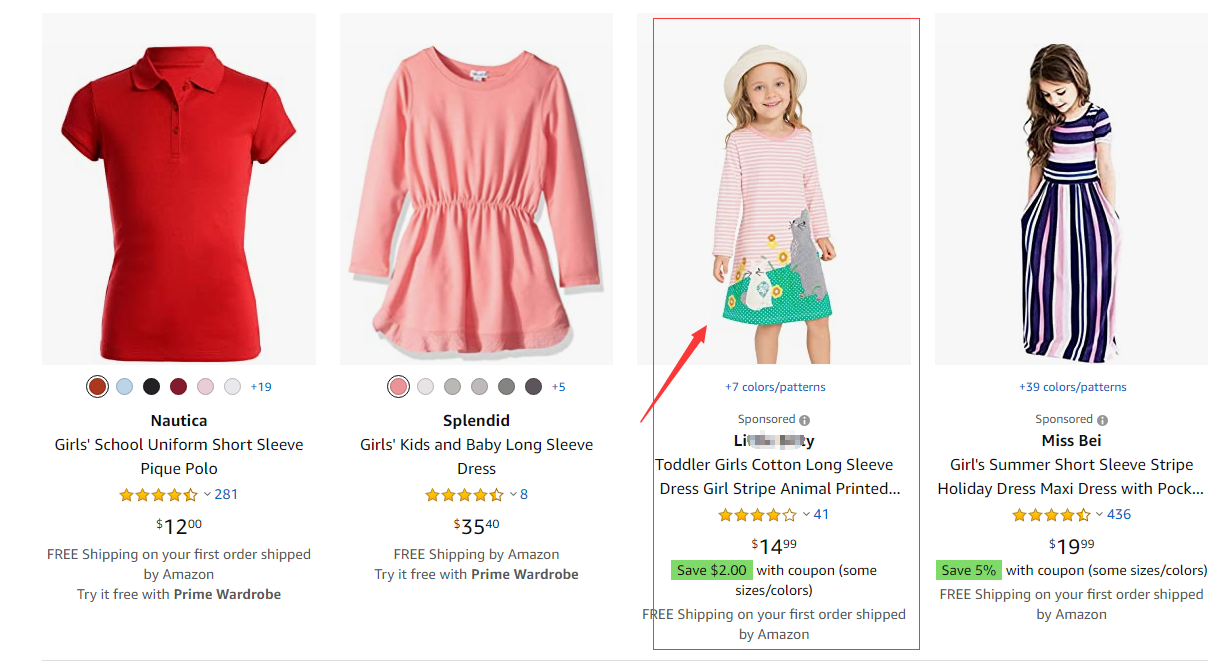This screenshot has height=661, width=1229.
Task: Open the +7 colors/patterns link
Action: pos(775,387)
